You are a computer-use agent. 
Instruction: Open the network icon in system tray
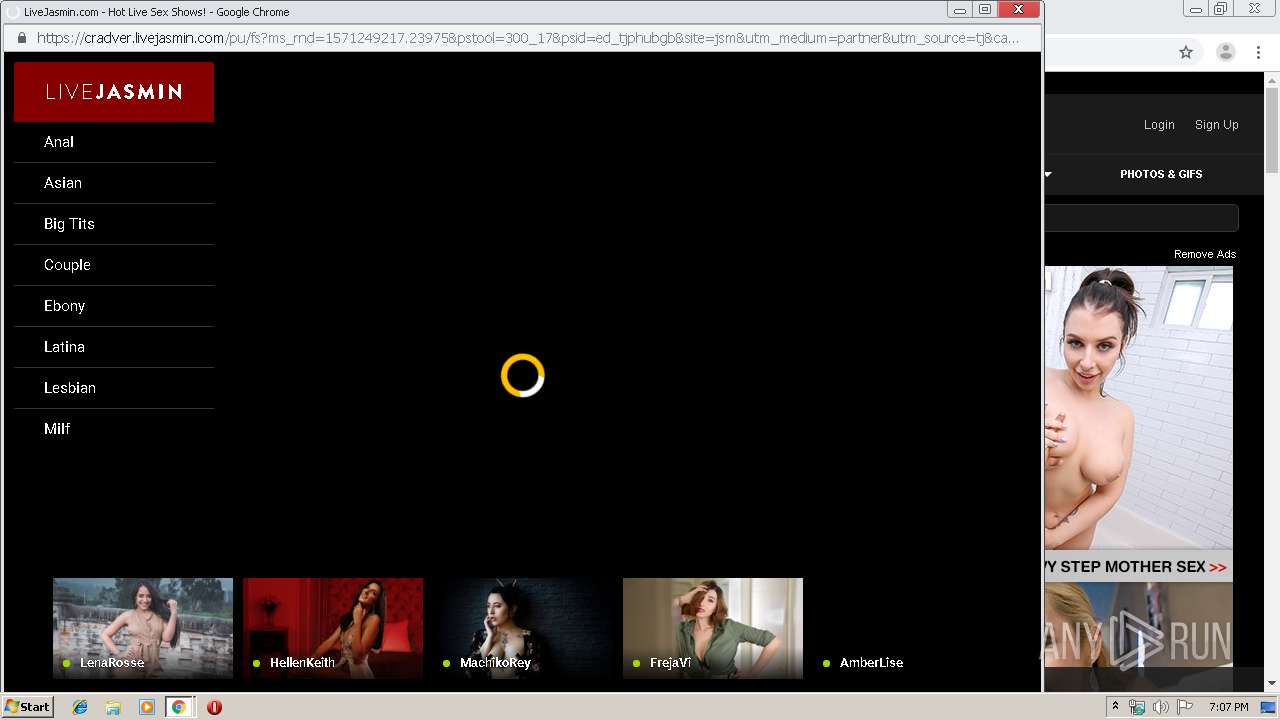[x=1137, y=707]
